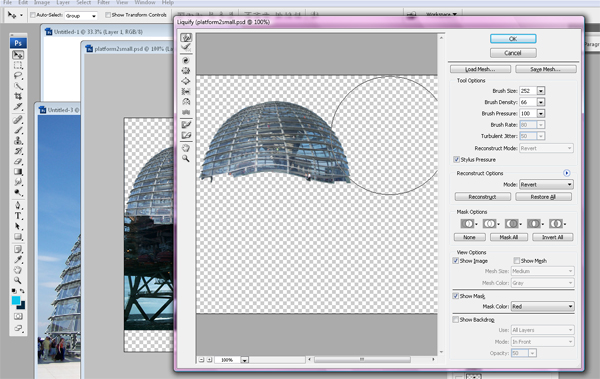Screen dimensions: 600x379
Task: Enable the Show Backdrop checkbox
Action: [455, 319]
